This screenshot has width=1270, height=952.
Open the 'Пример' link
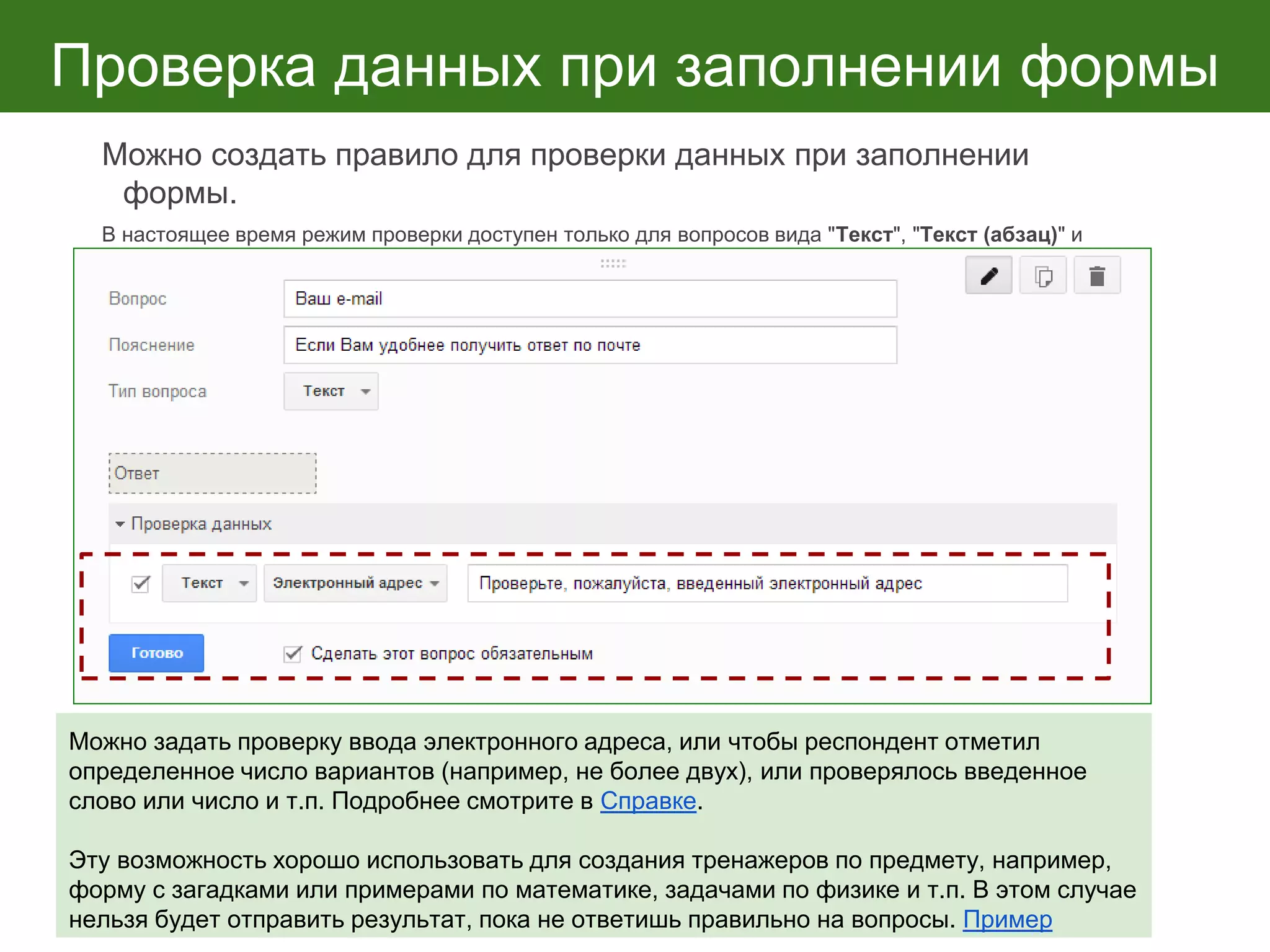coord(1007,919)
